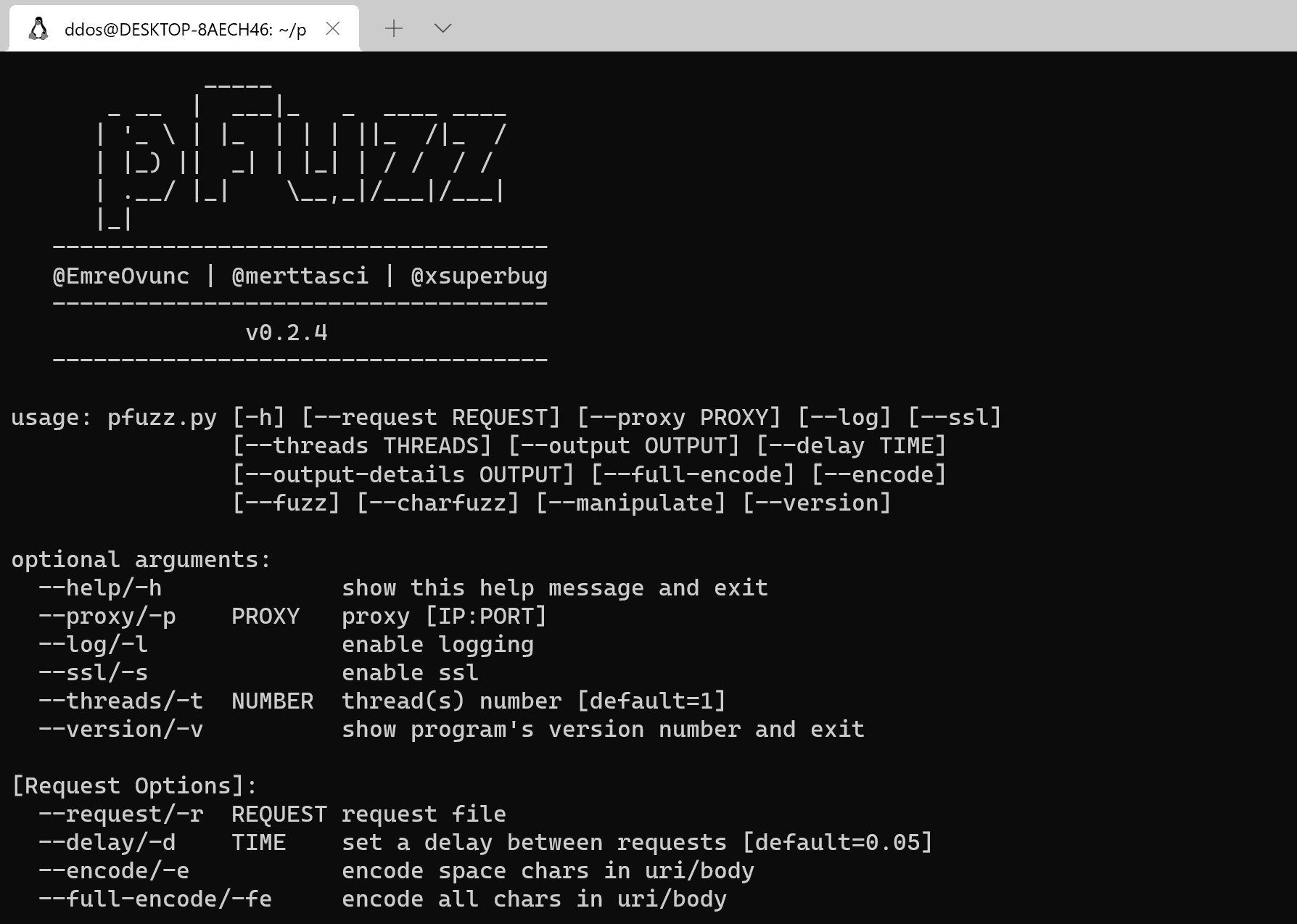Click the '--encode/-e' option text

pyautogui.click(x=114, y=871)
